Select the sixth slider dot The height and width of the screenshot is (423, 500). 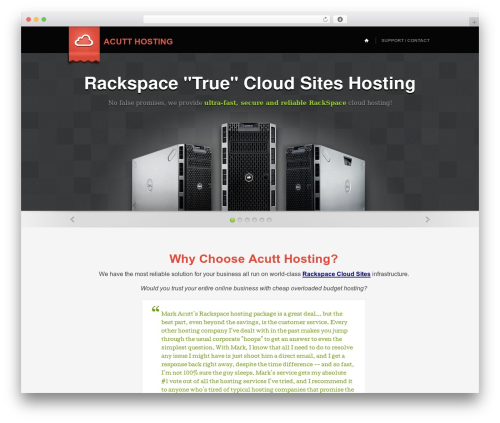coord(269,220)
